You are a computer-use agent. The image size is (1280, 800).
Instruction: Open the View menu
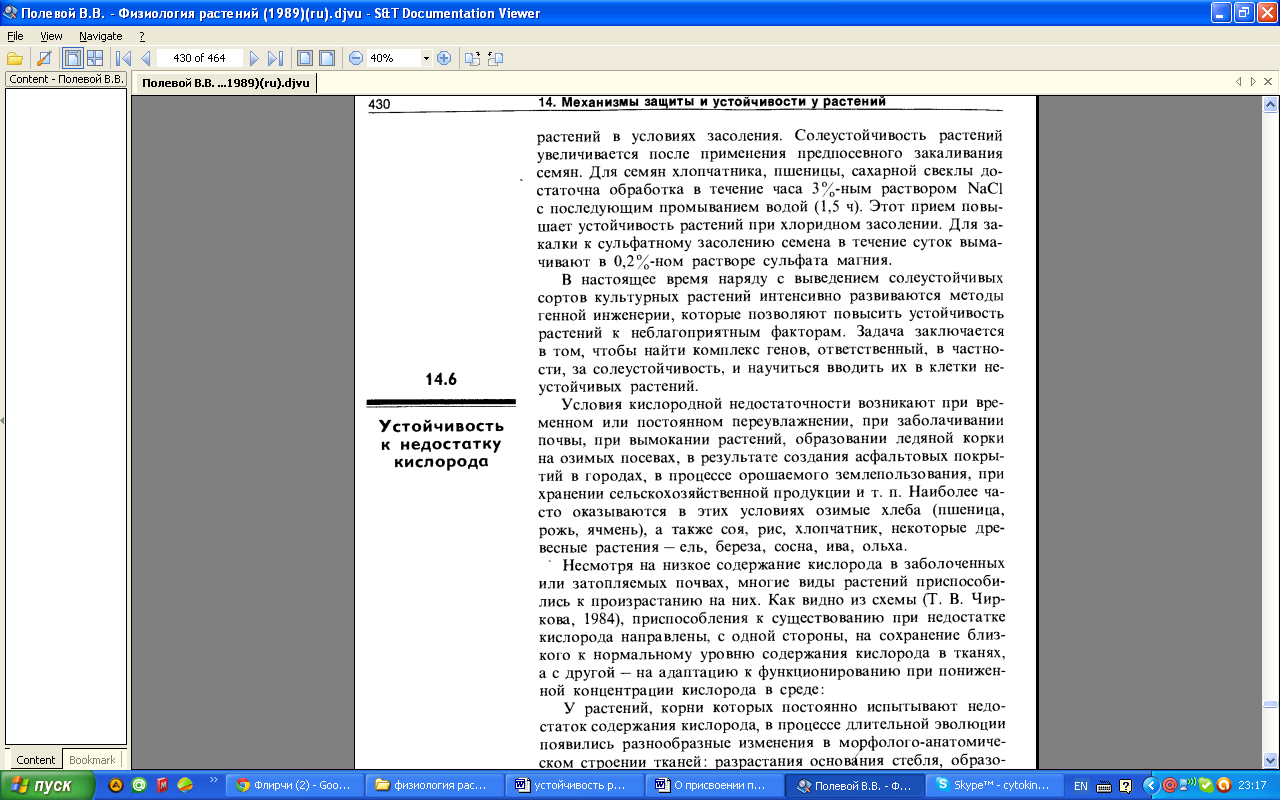(51, 36)
